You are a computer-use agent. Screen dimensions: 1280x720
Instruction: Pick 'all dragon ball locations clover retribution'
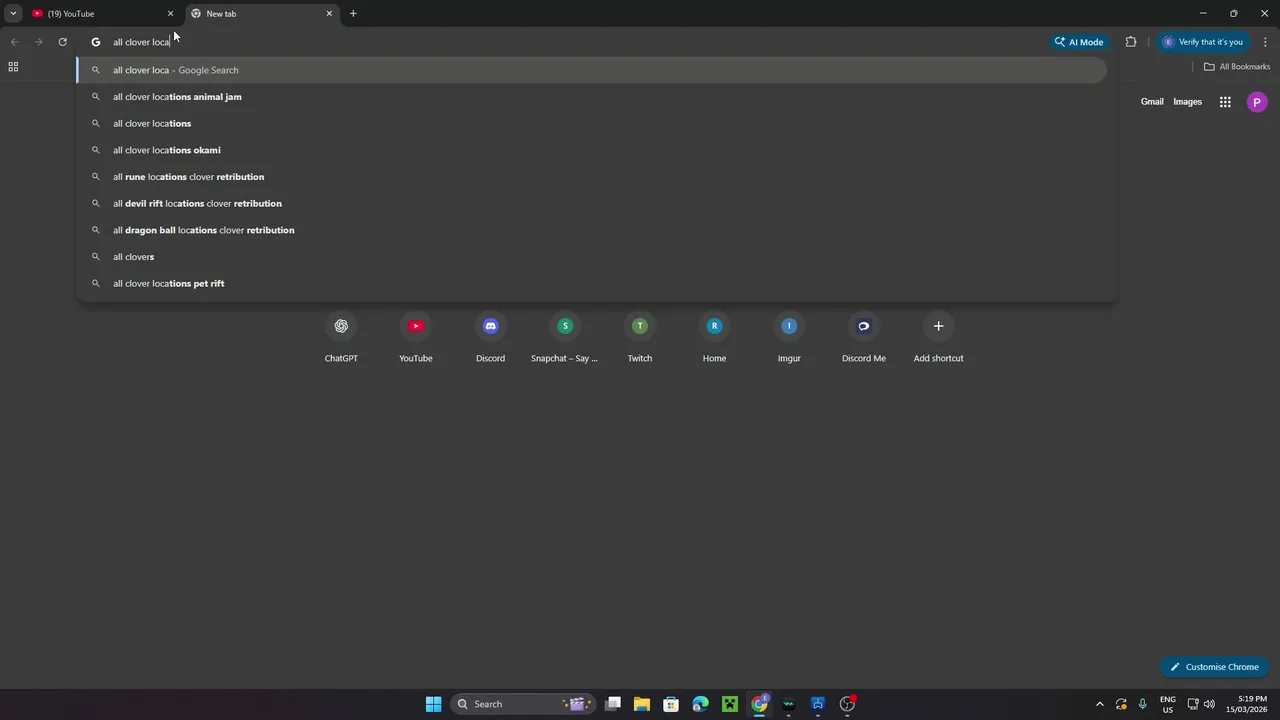click(x=592, y=230)
